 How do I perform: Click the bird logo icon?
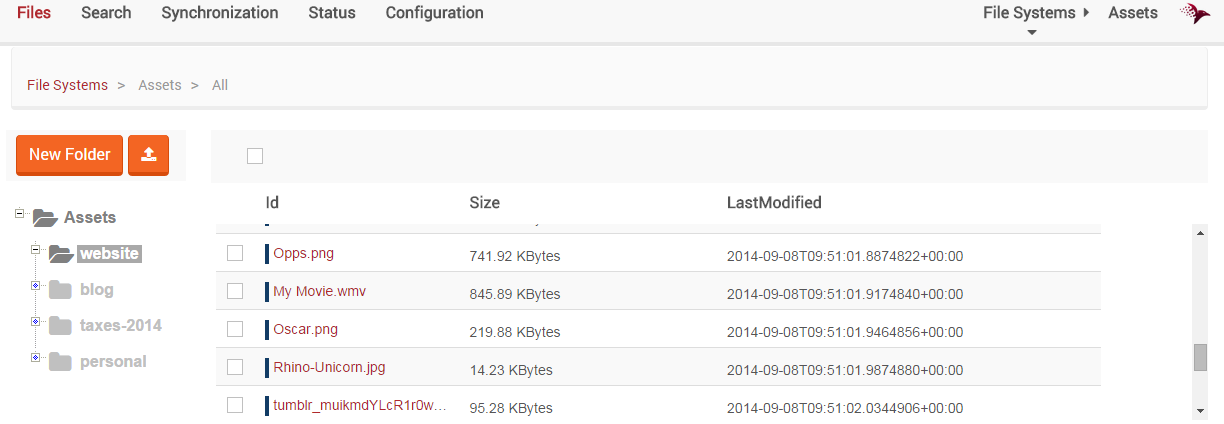(x=1195, y=13)
